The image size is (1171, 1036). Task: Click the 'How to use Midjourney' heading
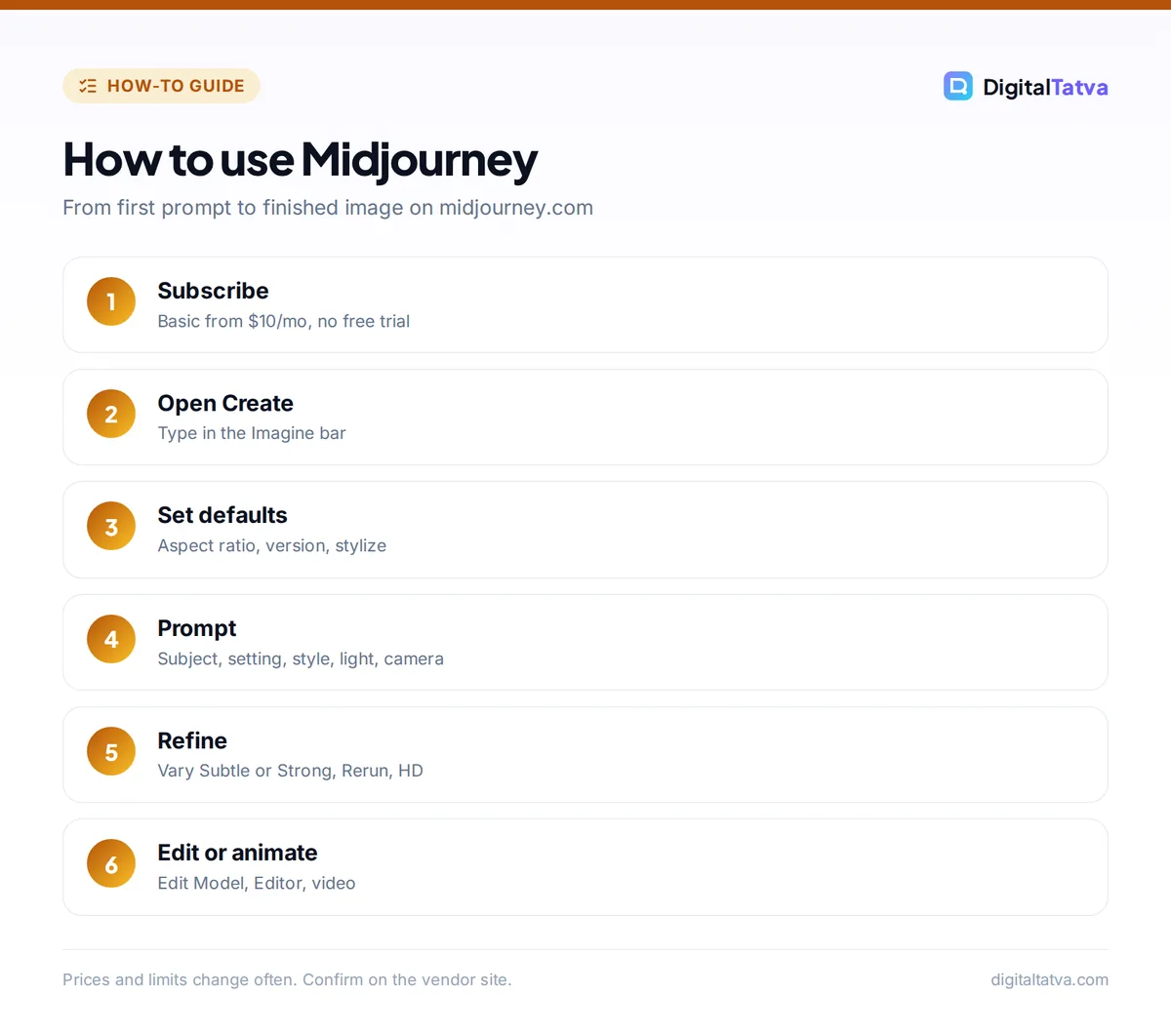(300, 160)
